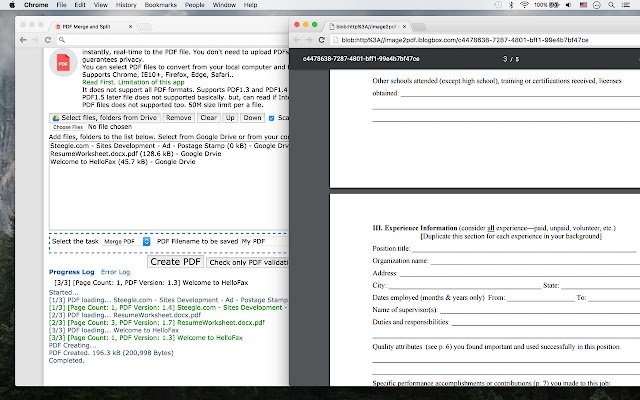Open the Help menu
Screen dimensions: 640x400
(250, 5)
